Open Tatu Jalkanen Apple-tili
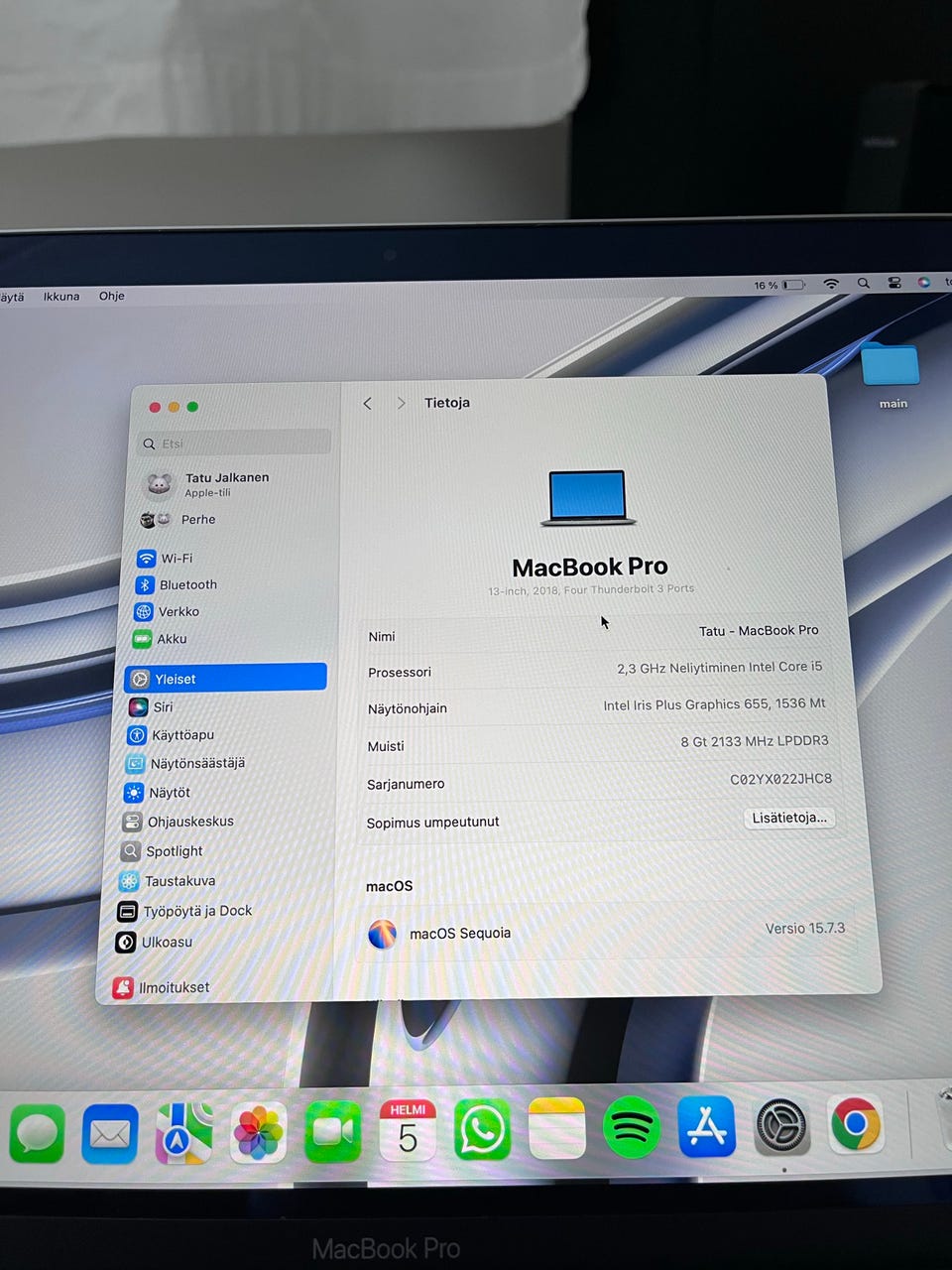Screen dimensions: 952x1270 (208, 484)
